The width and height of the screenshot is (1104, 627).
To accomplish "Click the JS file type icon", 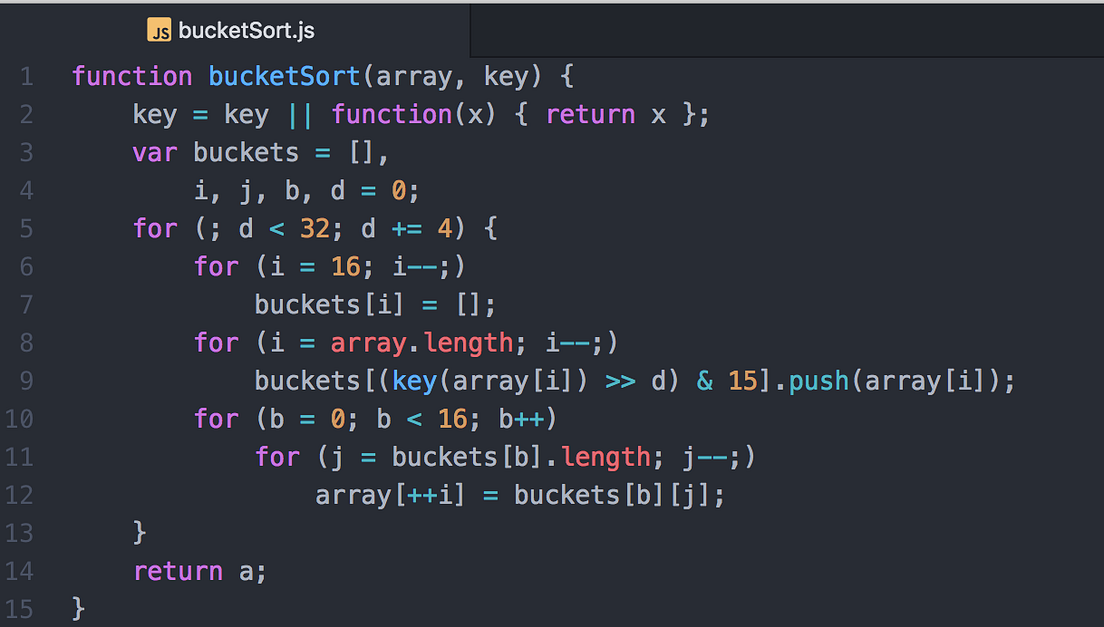I will 160,30.
